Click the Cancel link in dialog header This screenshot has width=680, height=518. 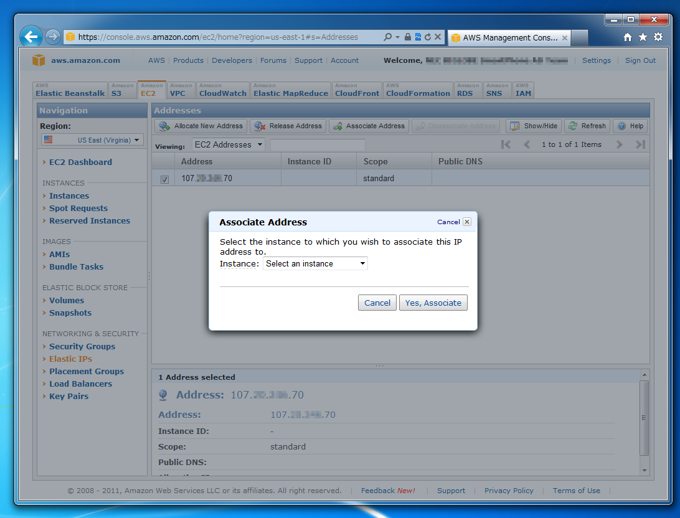[448, 222]
